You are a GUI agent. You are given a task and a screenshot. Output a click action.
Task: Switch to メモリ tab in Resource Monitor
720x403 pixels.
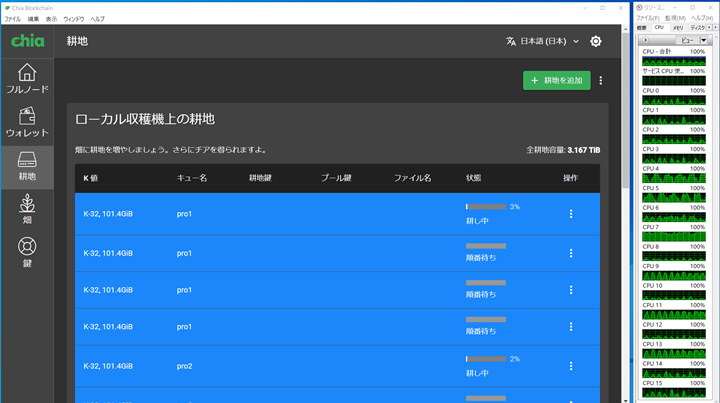[x=678, y=28]
